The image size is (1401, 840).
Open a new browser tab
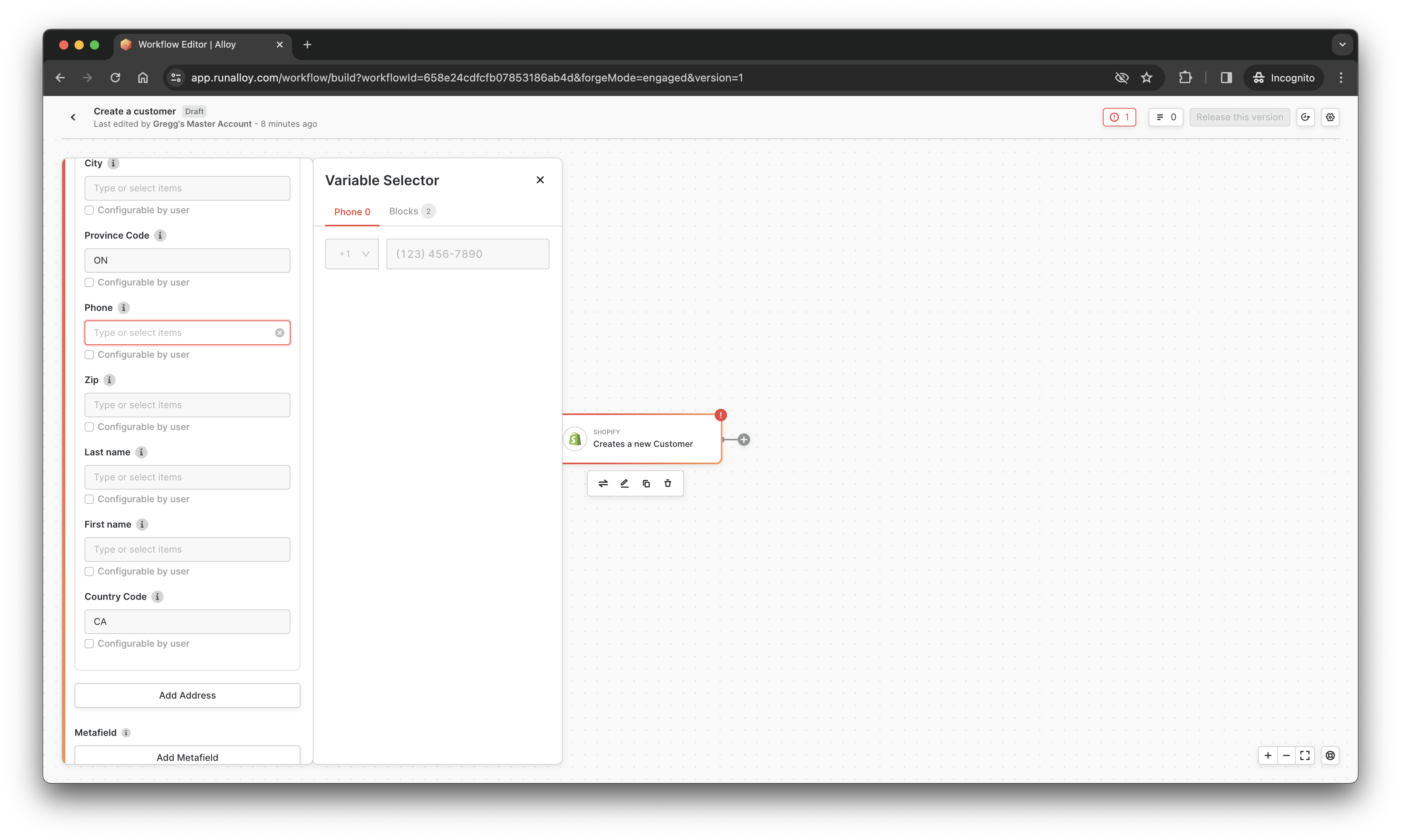[307, 45]
